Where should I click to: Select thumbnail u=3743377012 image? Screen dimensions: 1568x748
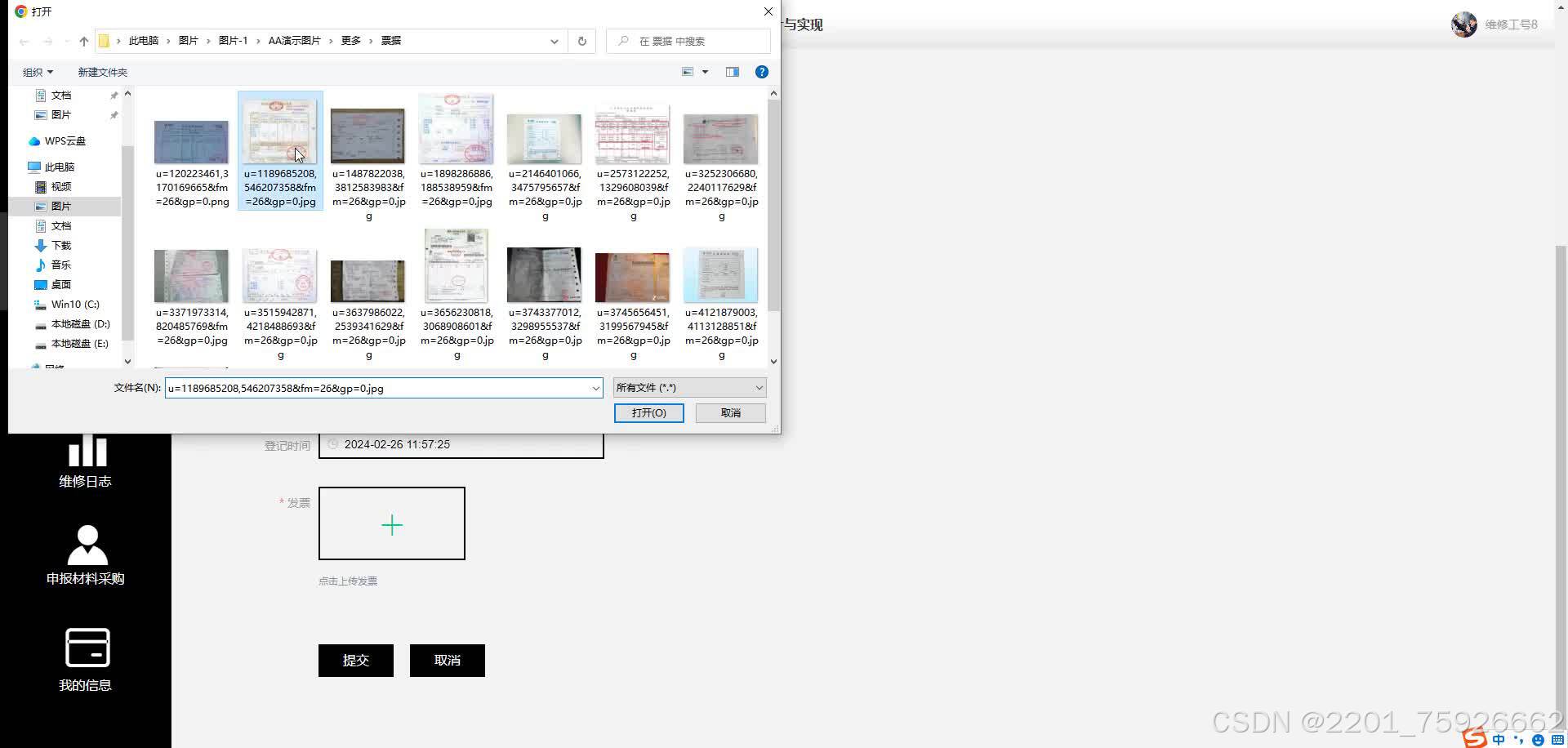coord(545,275)
